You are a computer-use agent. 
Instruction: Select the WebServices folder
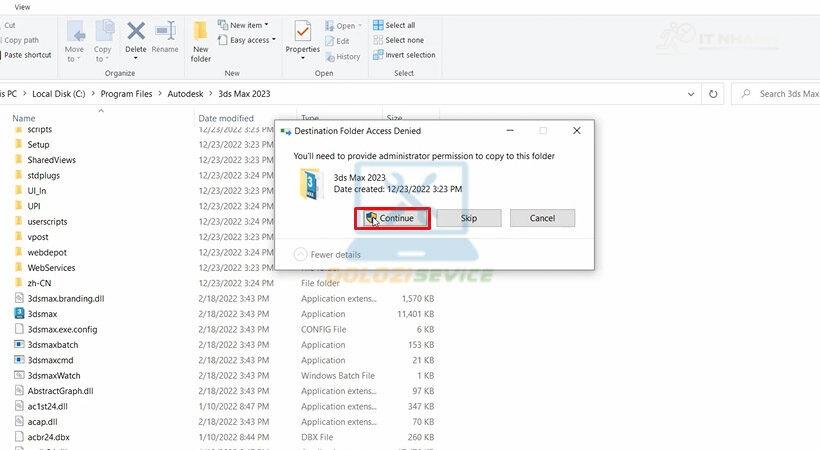(x=51, y=268)
